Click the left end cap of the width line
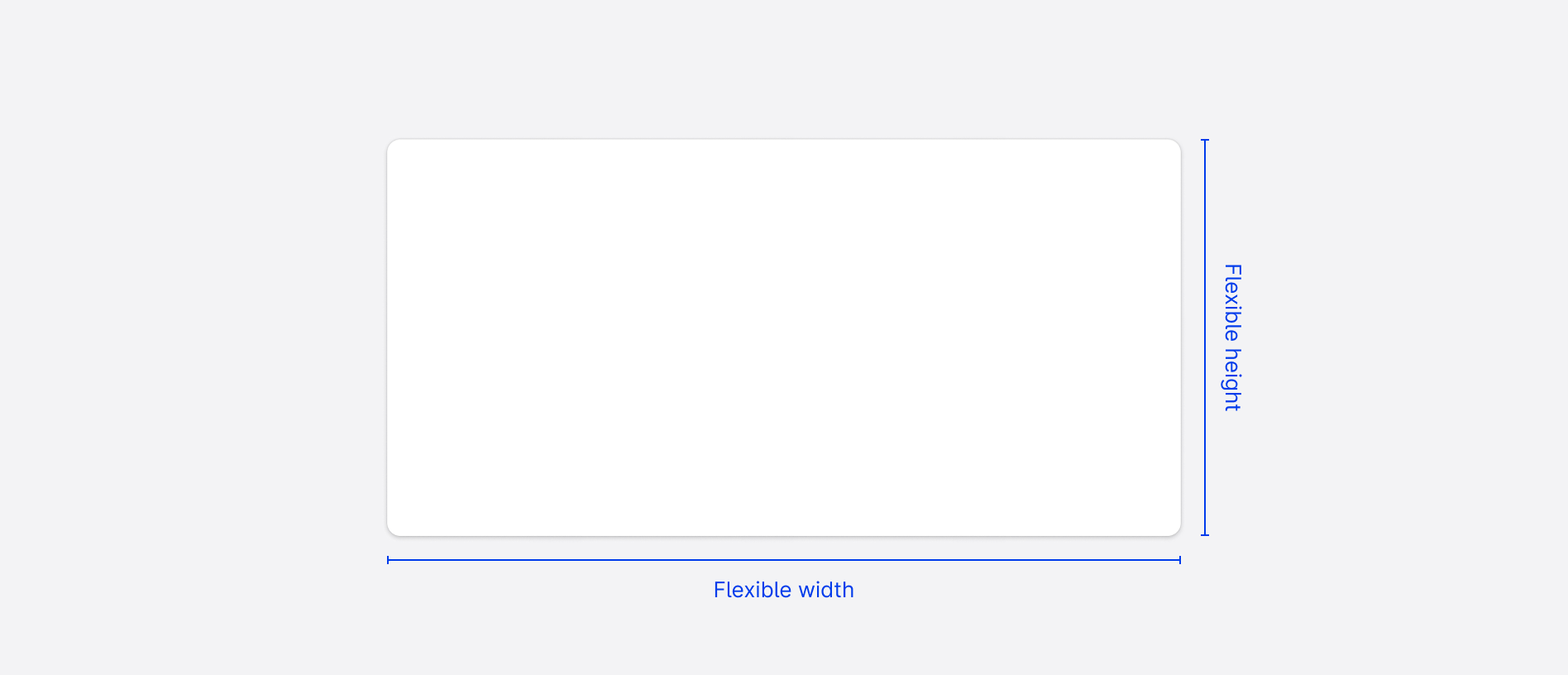Viewport: 1568px width, 675px height. click(x=388, y=560)
